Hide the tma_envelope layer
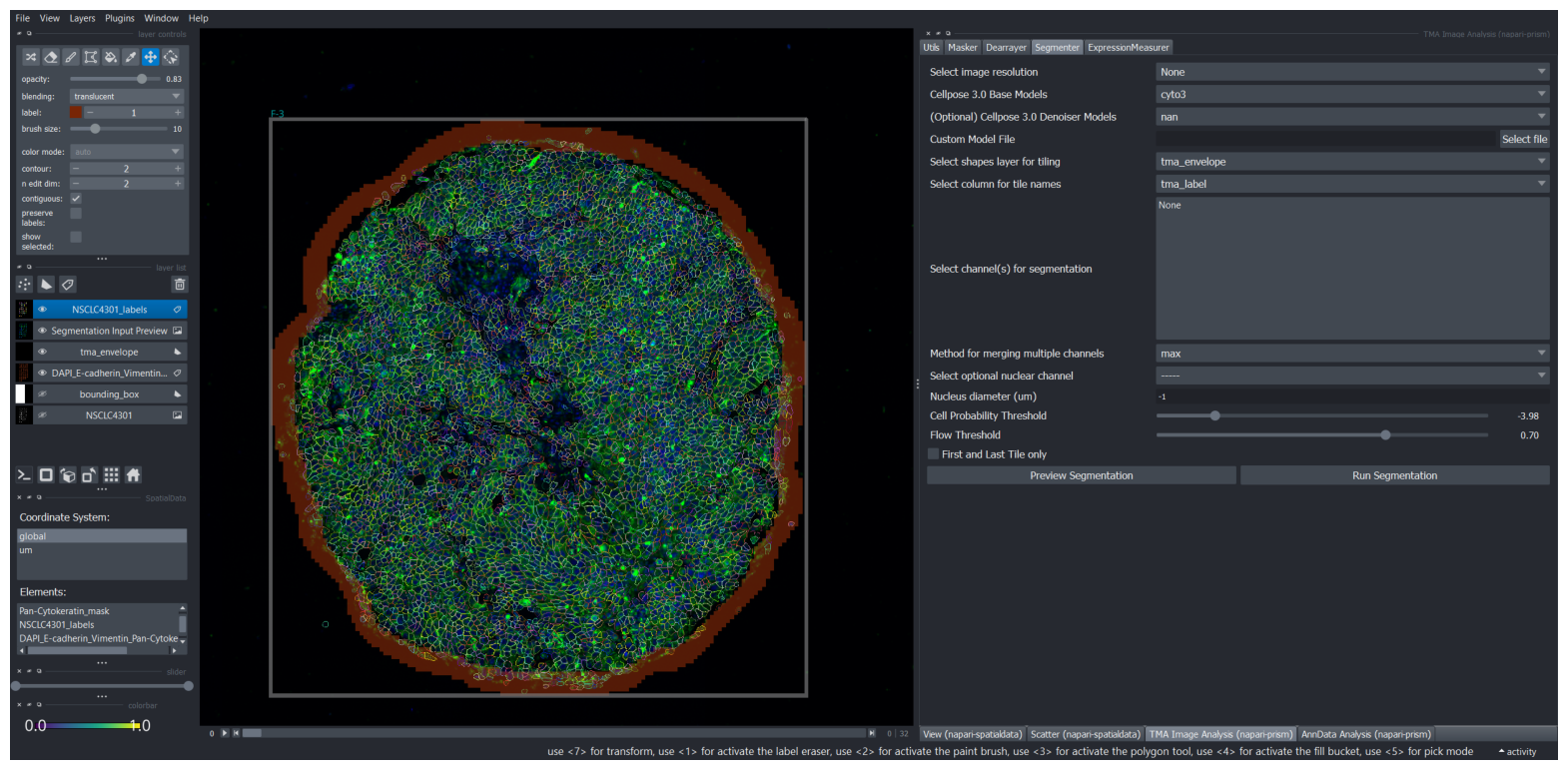Image resolution: width=1568 pixels, height=770 pixels. pos(42,352)
